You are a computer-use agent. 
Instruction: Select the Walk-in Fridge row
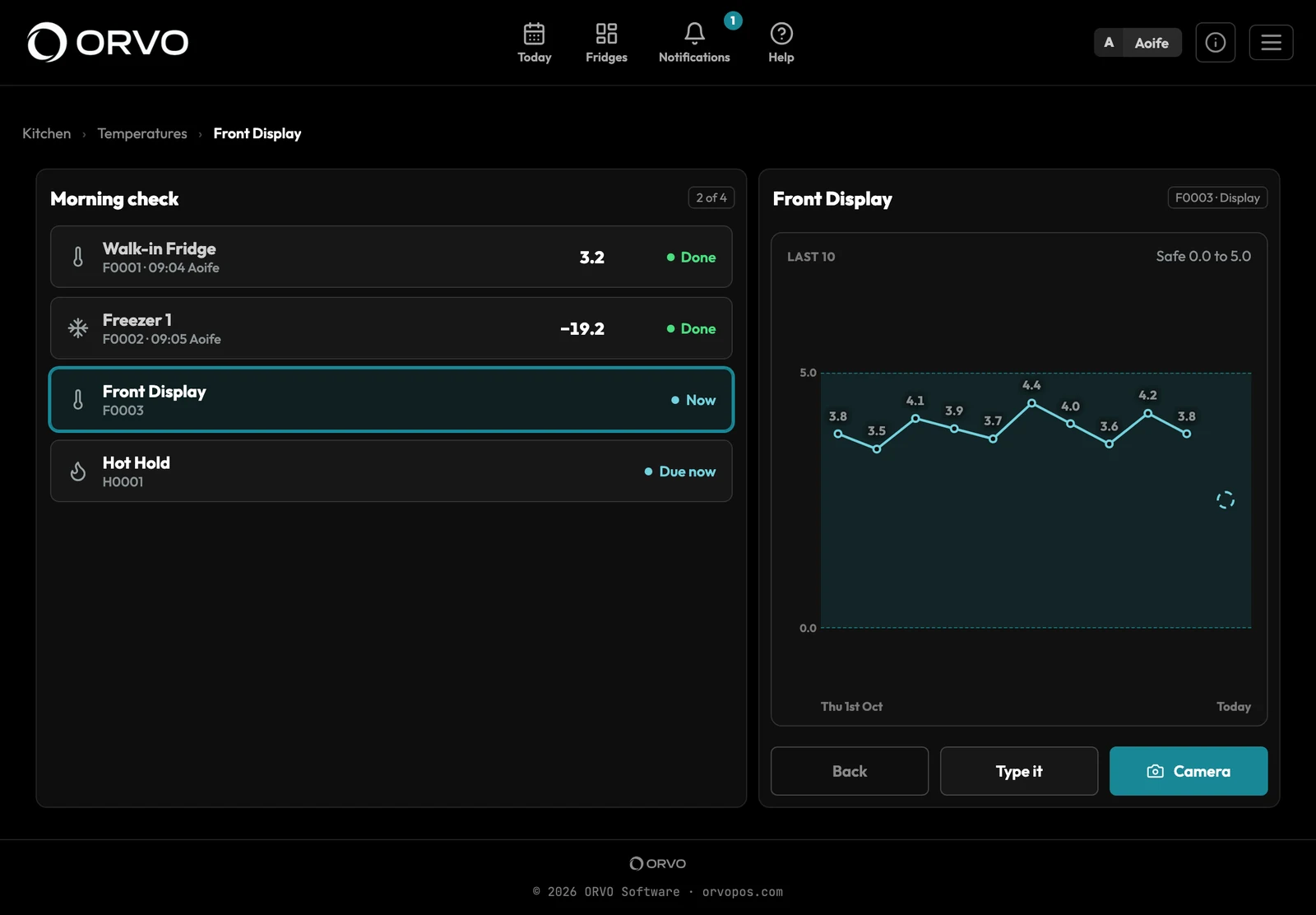coord(392,257)
